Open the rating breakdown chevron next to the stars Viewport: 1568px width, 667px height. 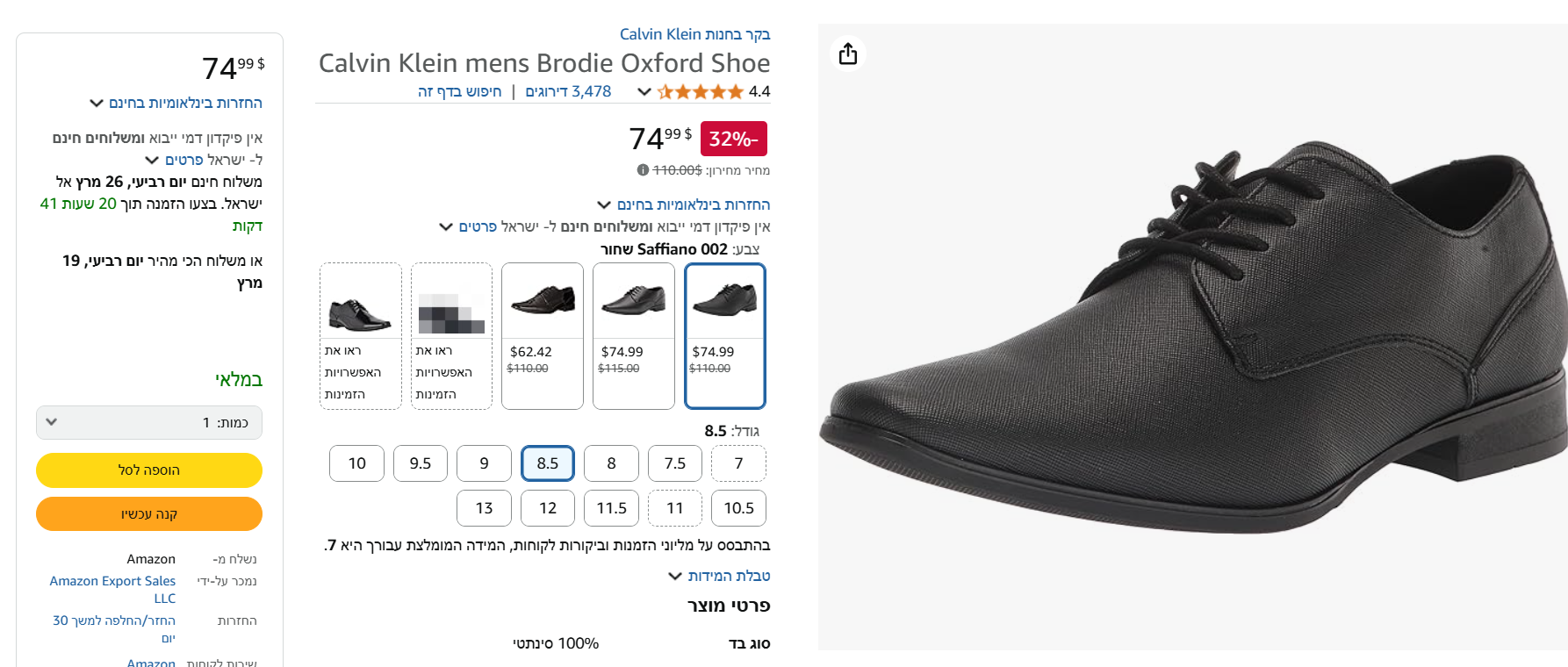click(644, 91)
